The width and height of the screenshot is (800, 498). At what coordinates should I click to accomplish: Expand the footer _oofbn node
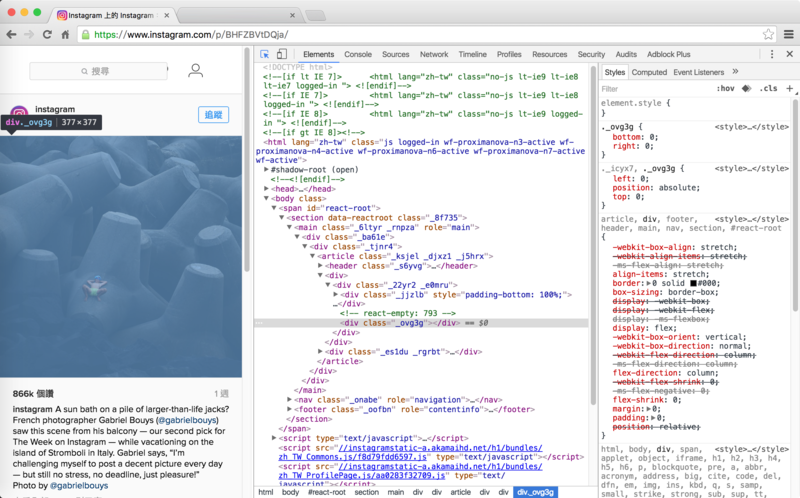(x=289, y=409)
